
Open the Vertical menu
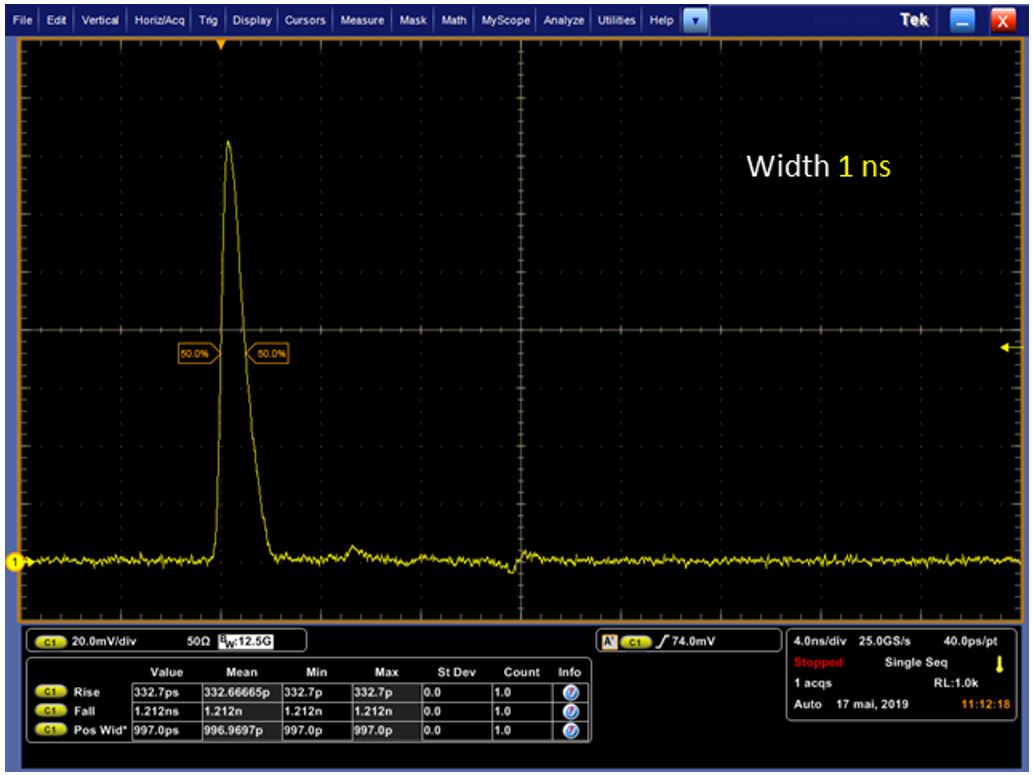click(100, 20)
